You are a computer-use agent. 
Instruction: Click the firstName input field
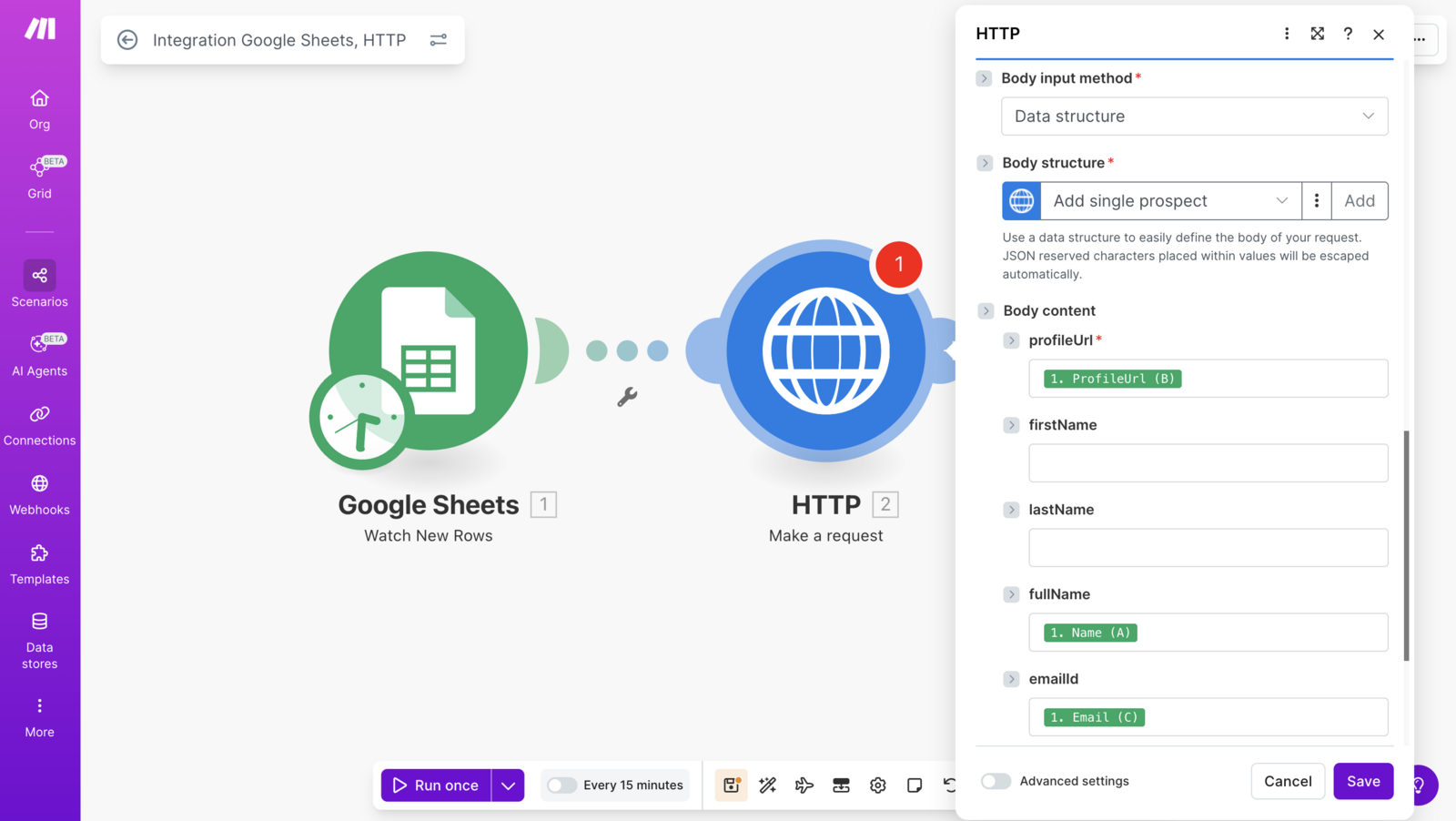coord(1208,463)
